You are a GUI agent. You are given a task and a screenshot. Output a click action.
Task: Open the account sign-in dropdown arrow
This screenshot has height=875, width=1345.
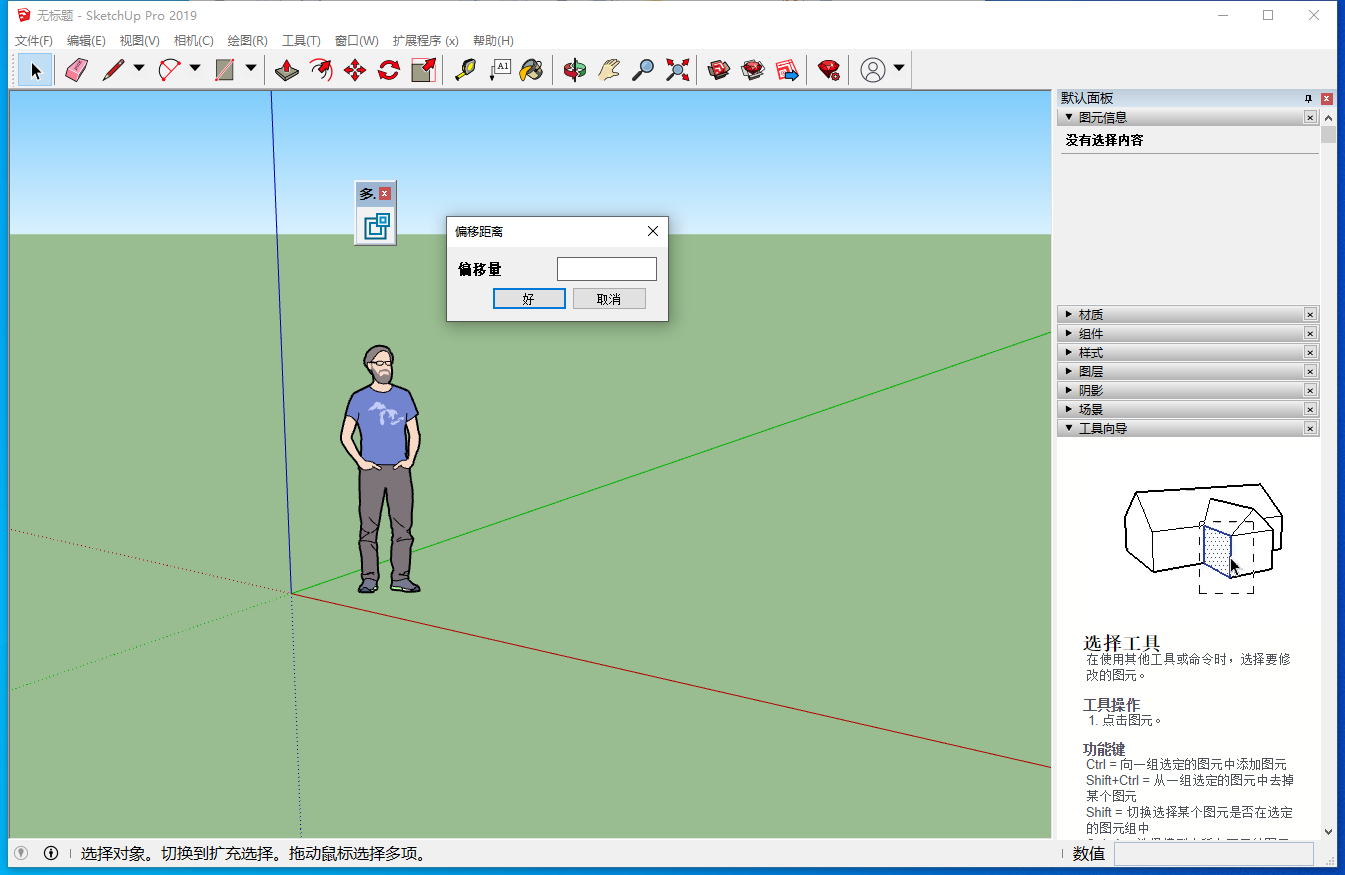pos(899,69)
